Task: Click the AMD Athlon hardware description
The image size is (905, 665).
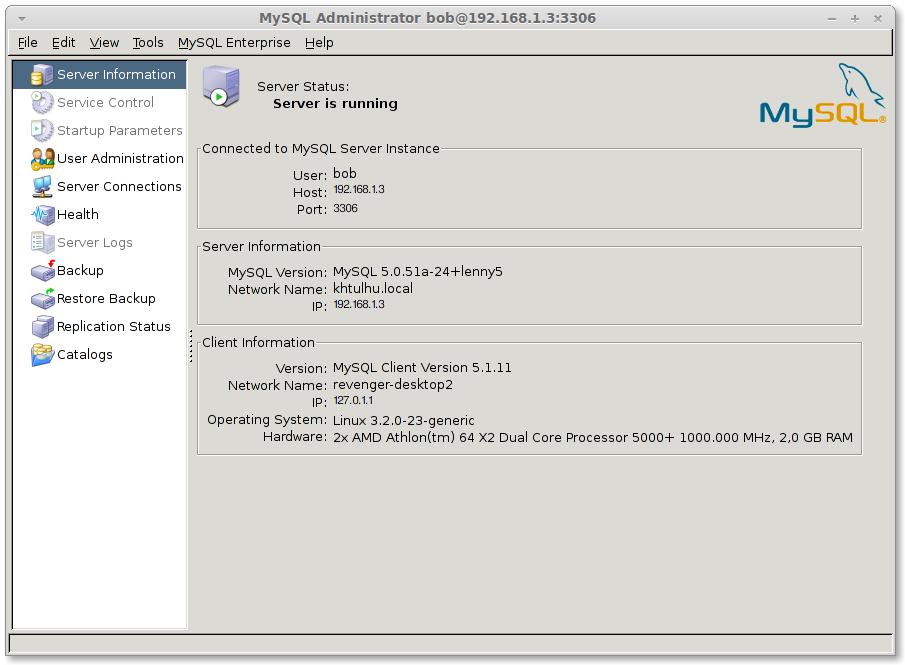Action: (x=593, y=438)
